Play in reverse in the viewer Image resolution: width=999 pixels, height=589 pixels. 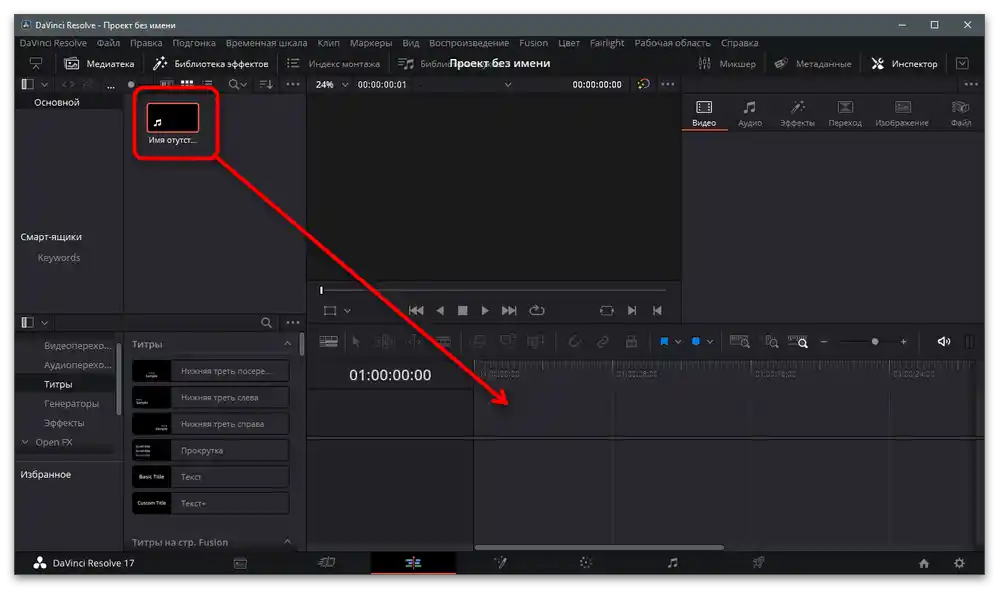point(440,310)
